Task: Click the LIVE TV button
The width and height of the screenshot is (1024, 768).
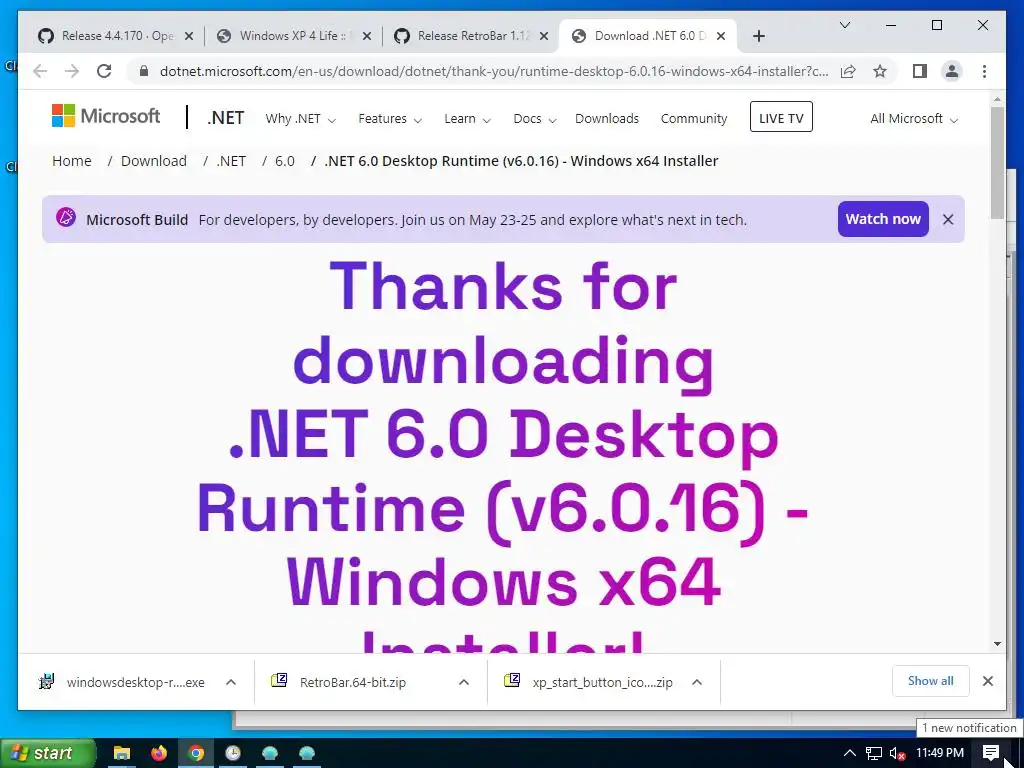Action: point(781,117)
